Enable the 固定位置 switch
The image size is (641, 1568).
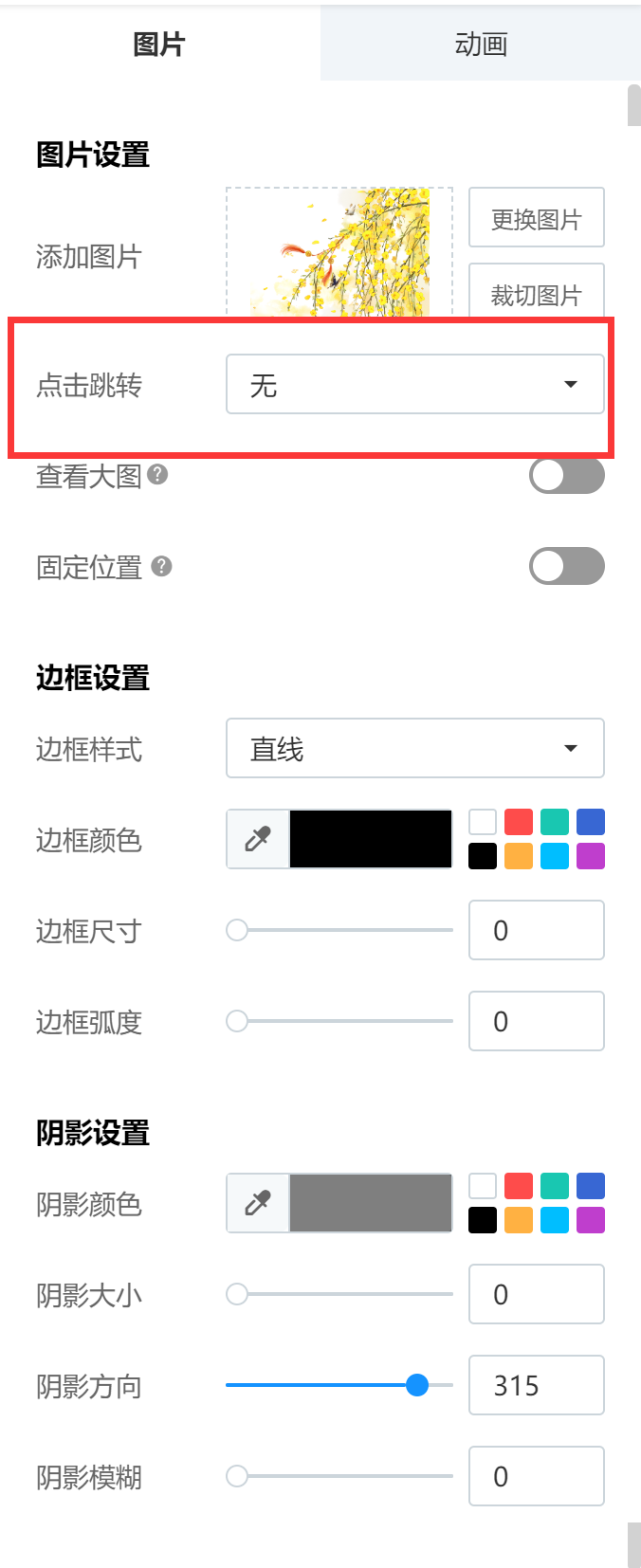point(567,566)
